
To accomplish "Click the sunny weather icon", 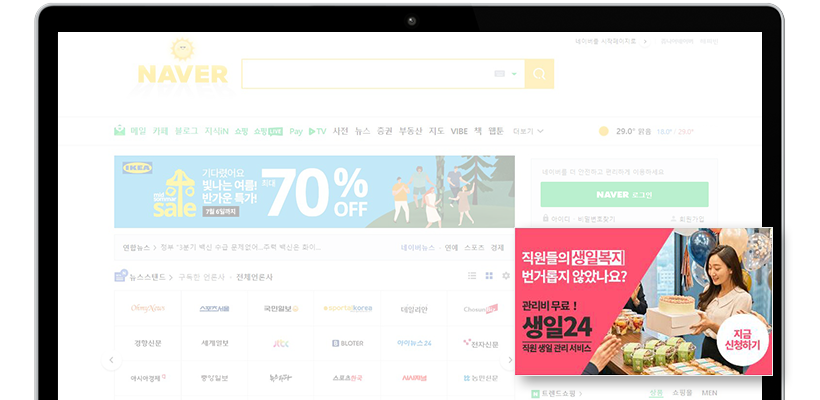I will (x=603, y=131).
